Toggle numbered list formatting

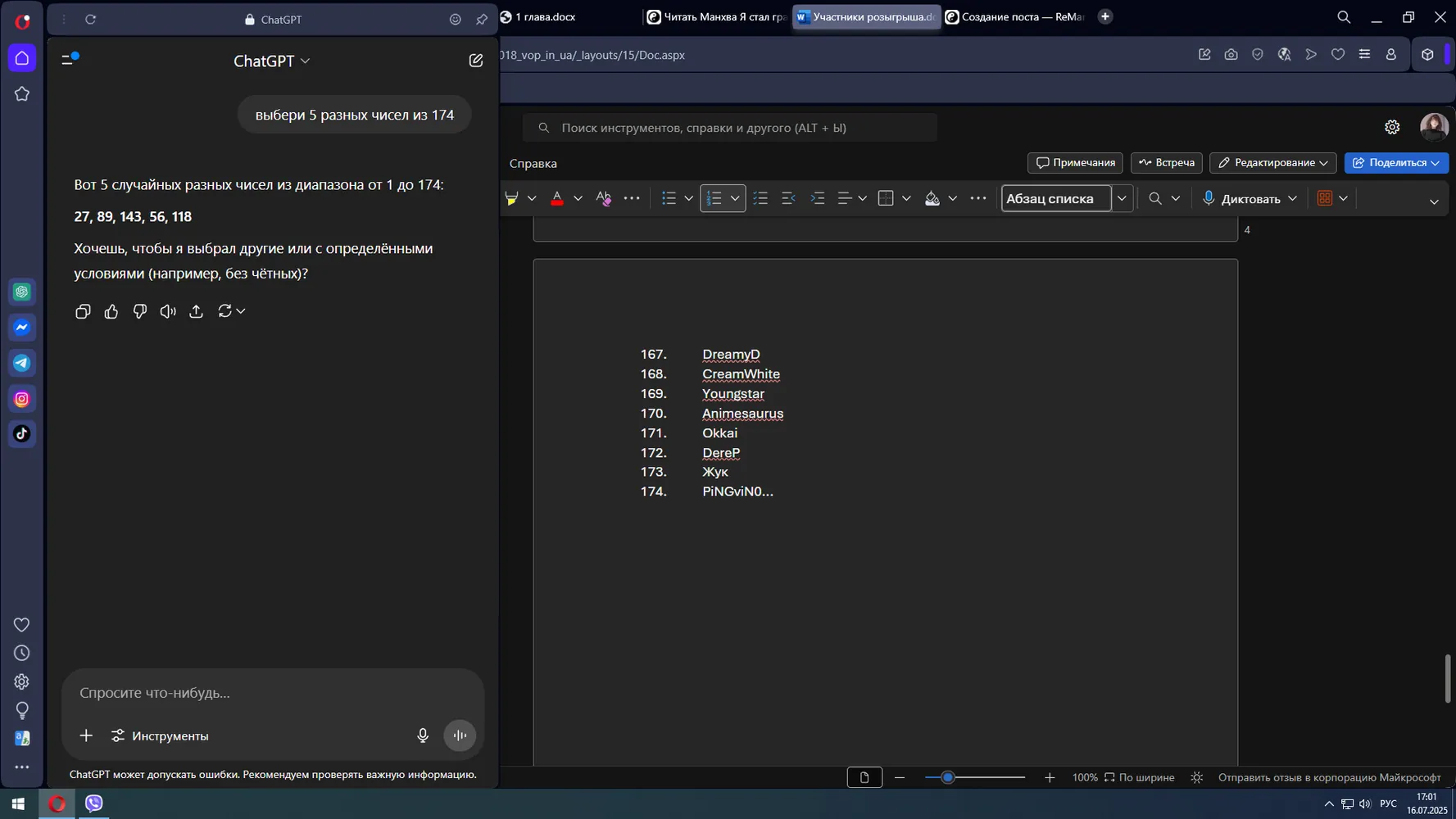tap(714, 198)
